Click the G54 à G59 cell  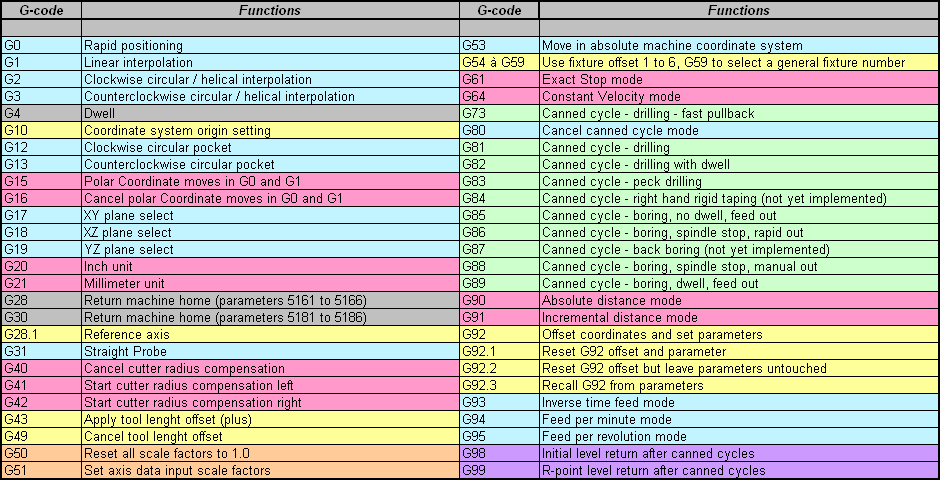point(499,62)
